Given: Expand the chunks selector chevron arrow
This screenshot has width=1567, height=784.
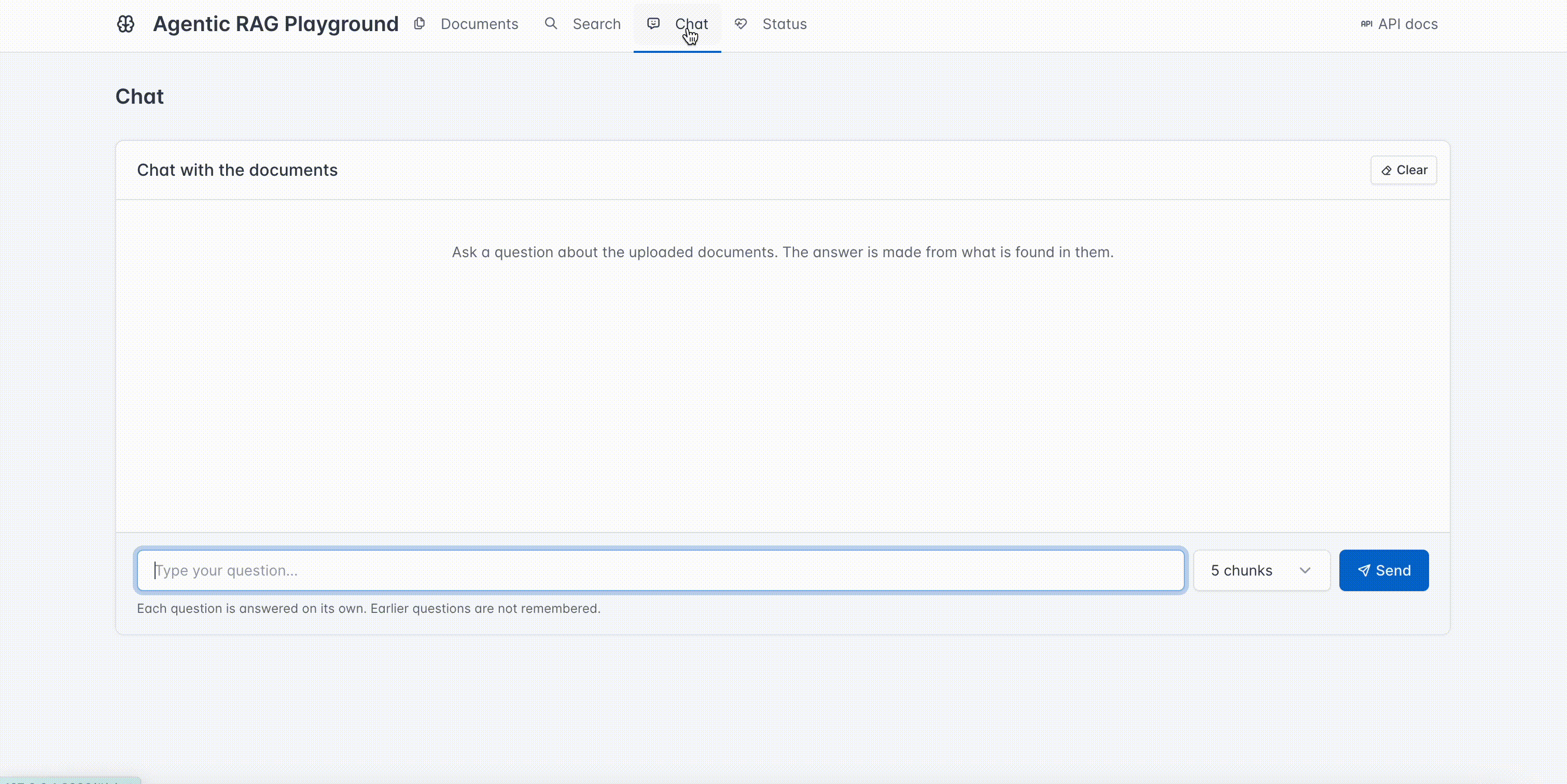Looking at the screenshot, I should pos(1305,570).
